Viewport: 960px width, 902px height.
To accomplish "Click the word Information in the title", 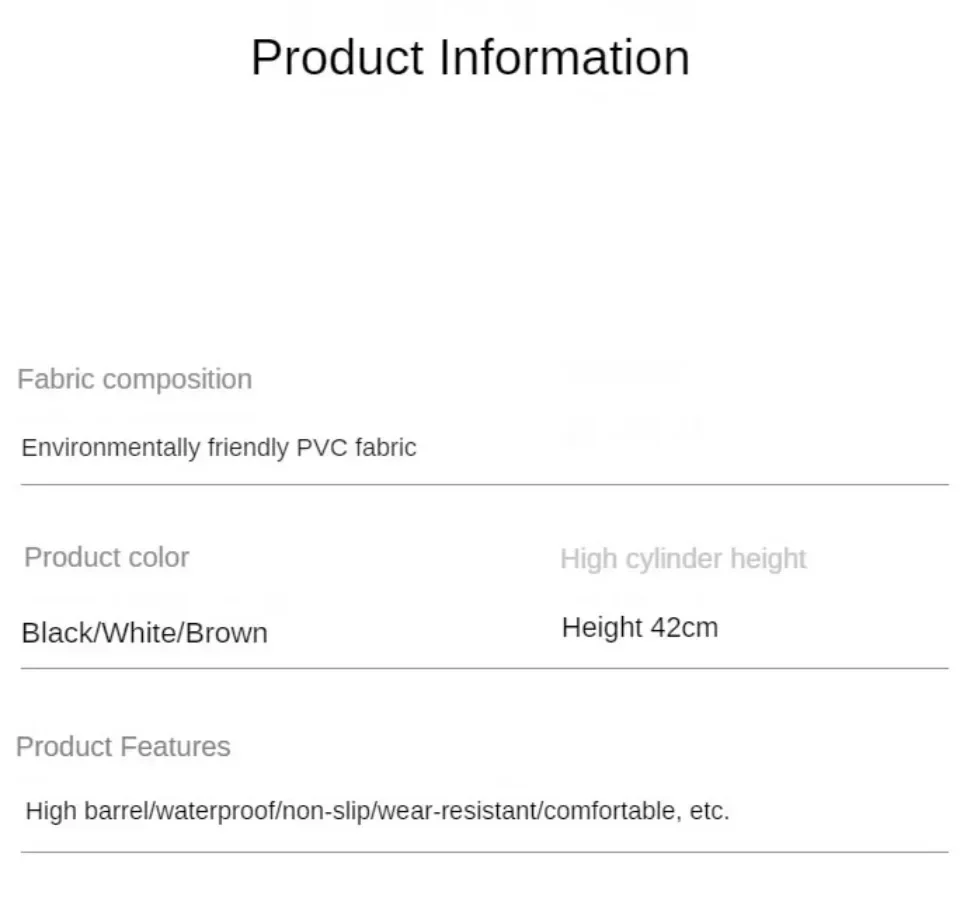I will 565,57.
